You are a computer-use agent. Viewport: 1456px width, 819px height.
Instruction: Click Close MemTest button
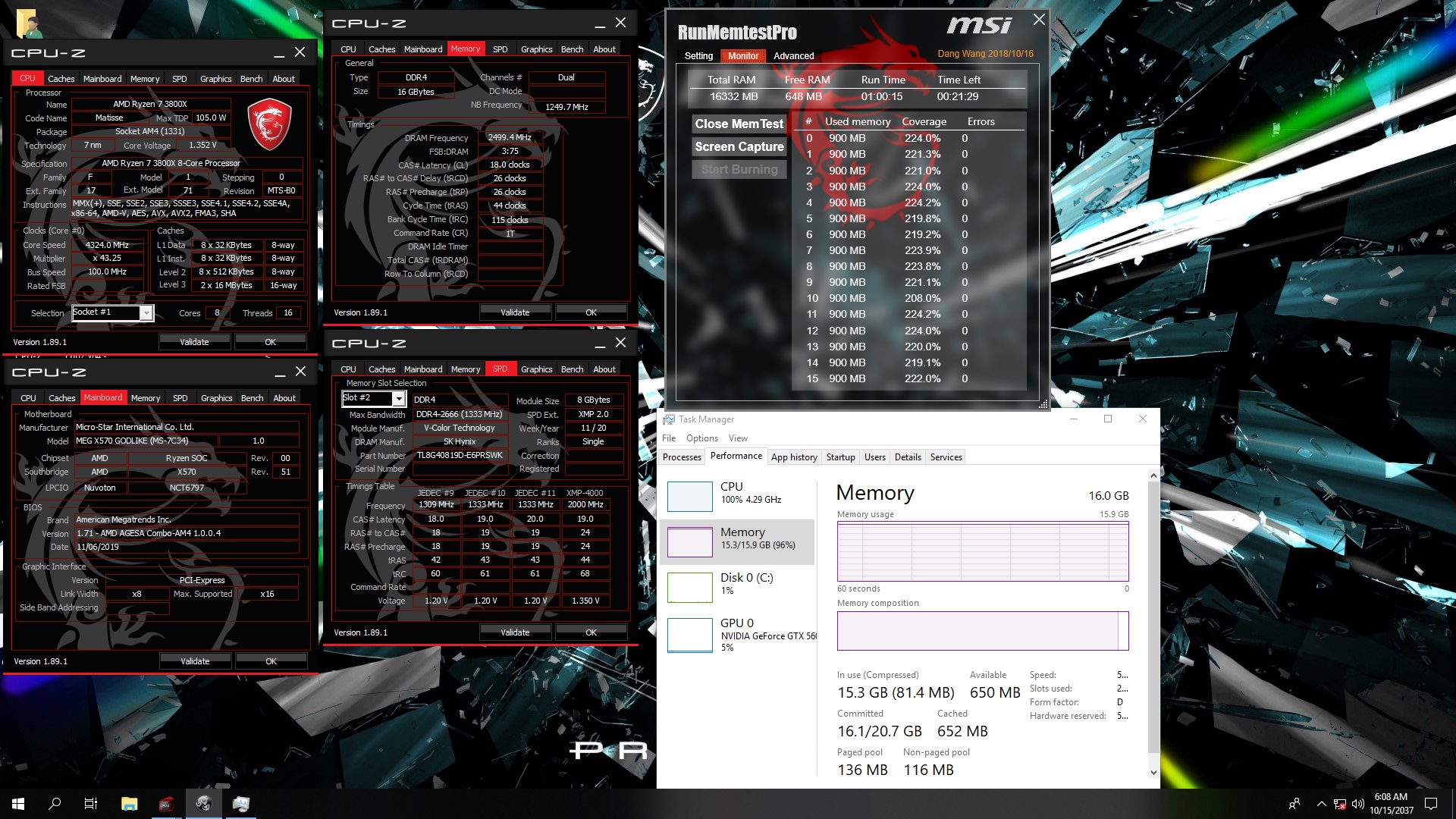click(x=739, y=124)
